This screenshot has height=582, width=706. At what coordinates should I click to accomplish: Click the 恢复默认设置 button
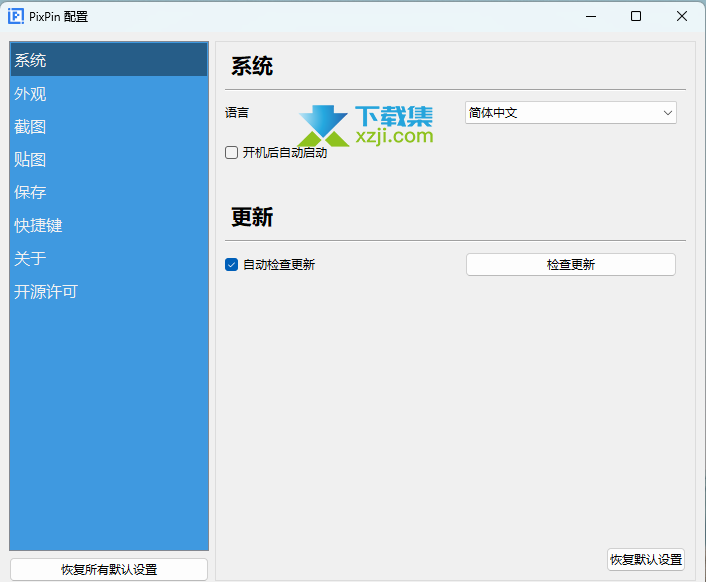(x=646, y=559)
